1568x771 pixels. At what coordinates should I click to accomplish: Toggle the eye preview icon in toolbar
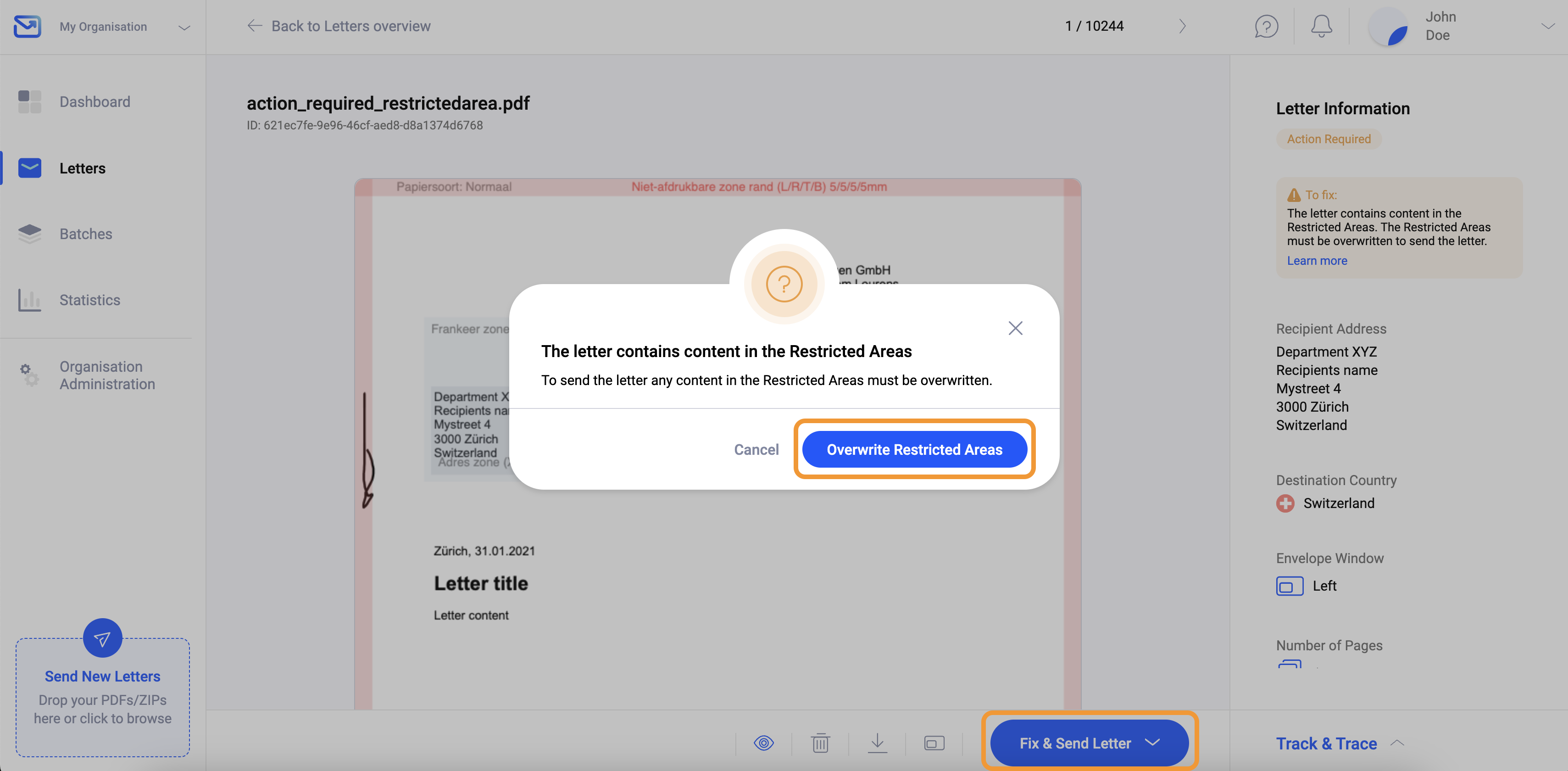763,743
